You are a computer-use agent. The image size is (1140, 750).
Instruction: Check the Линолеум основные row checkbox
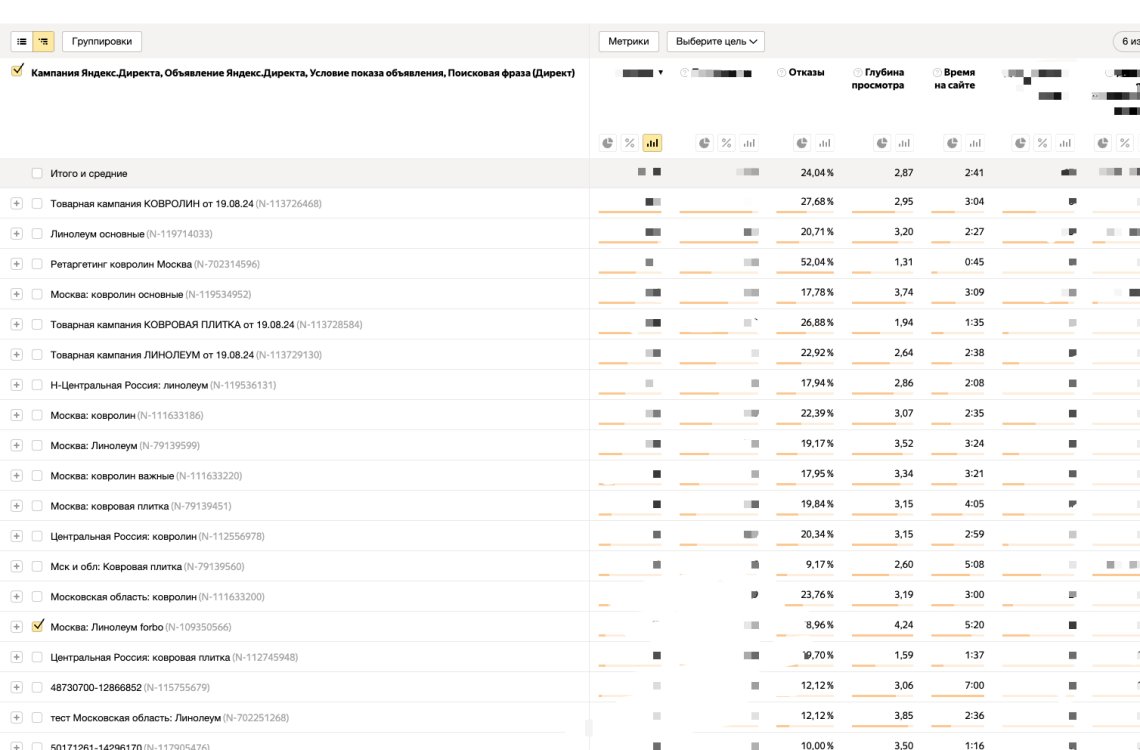click(37, 233)
